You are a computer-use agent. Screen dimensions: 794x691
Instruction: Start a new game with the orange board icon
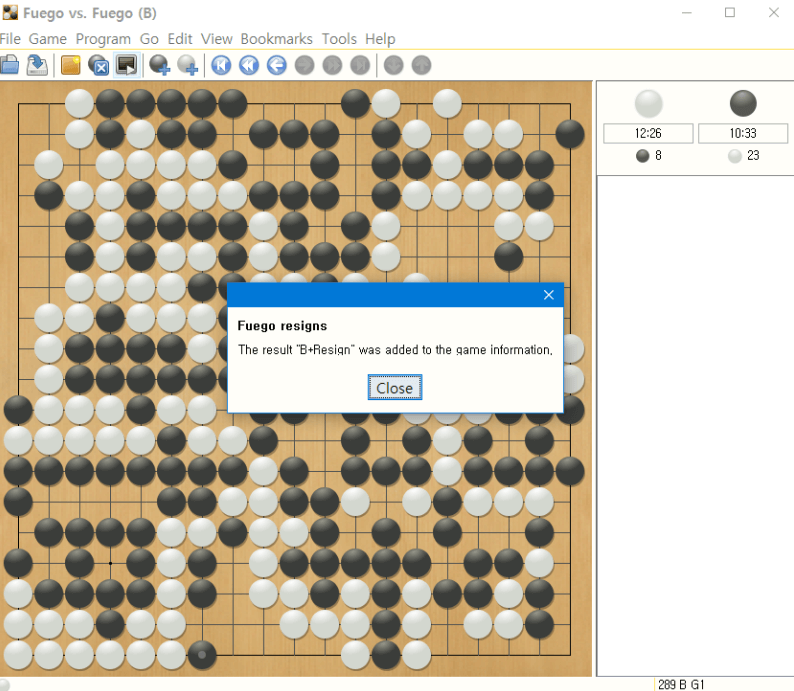(x=70, y=65)
